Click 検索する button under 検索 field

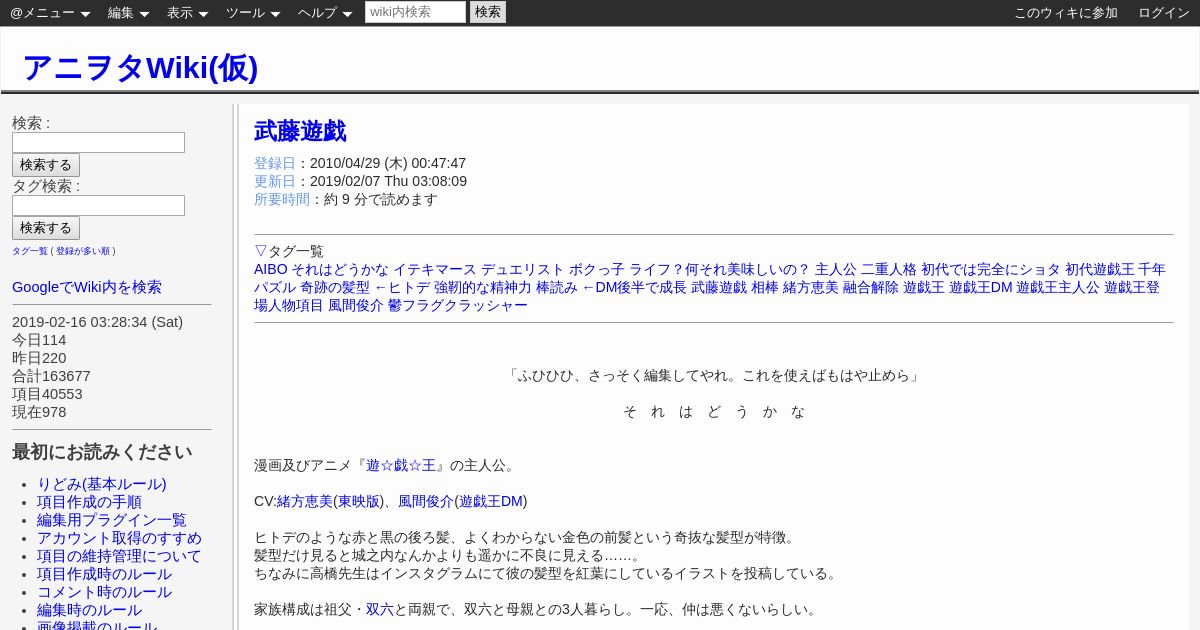(x=46, y=165)
